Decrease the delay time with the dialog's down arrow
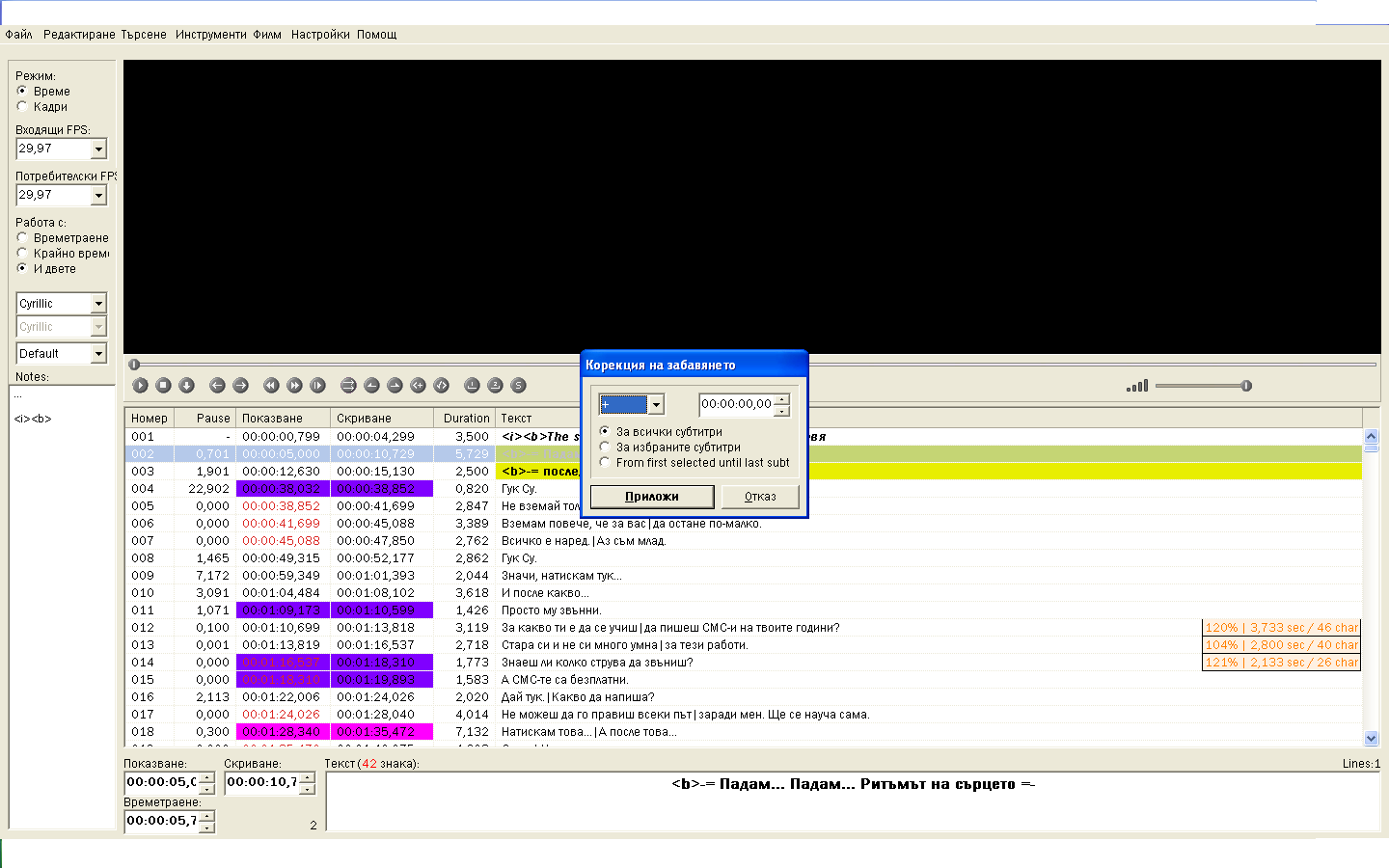Image resolution: width=1389 pixels, height=868 pixels. (782, 410)
